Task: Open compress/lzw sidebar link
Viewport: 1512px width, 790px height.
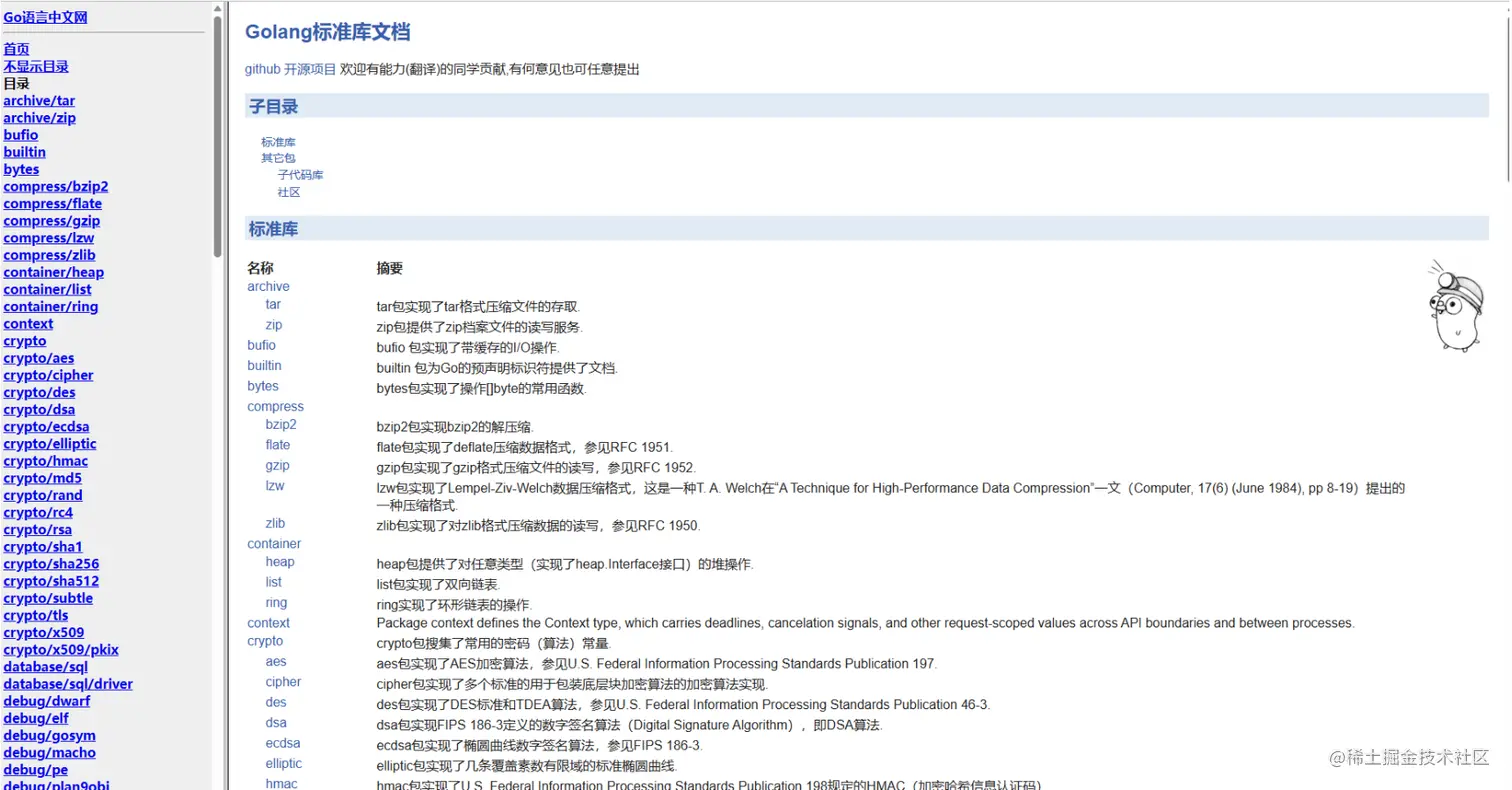Action: coord(48,238)
